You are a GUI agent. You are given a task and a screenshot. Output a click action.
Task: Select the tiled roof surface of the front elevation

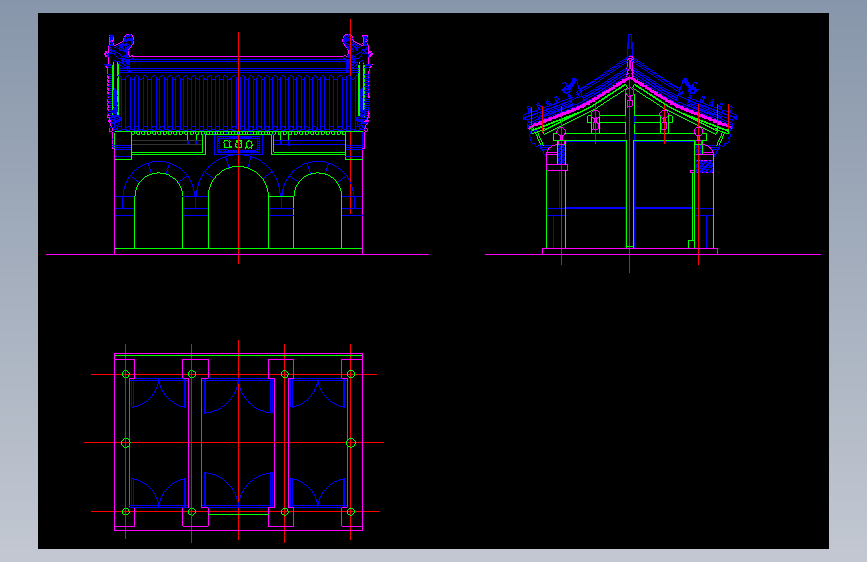(x=238, y=103)
